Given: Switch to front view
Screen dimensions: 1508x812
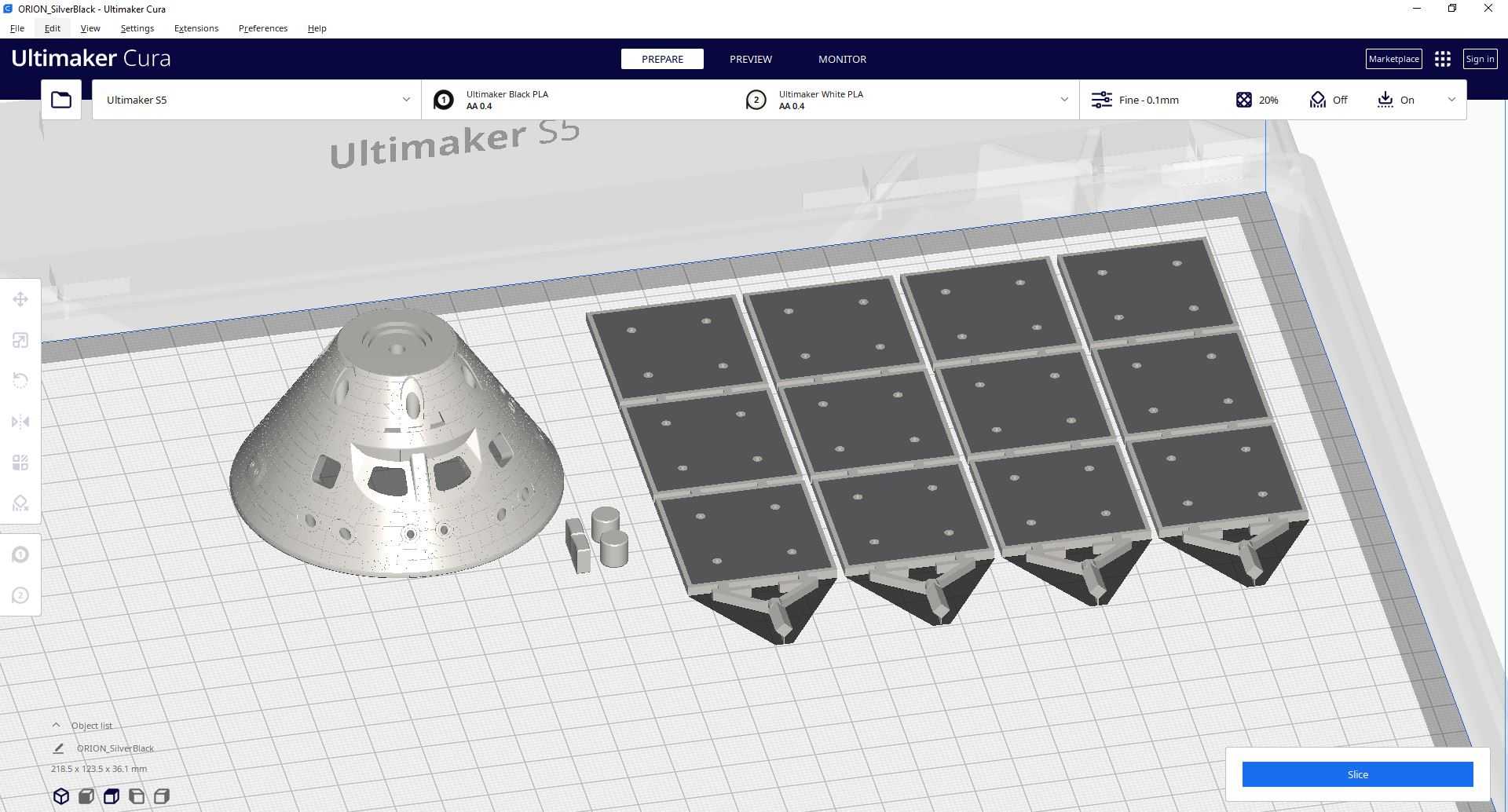Looking at the screenshot, I should click(x=86, y=796).
